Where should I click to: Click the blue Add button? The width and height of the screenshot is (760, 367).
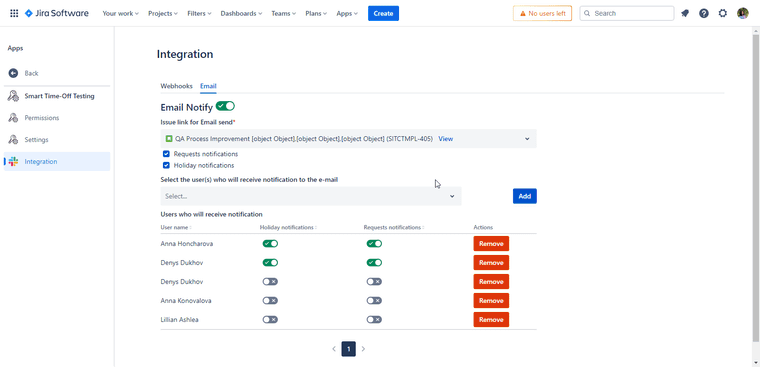524,196
